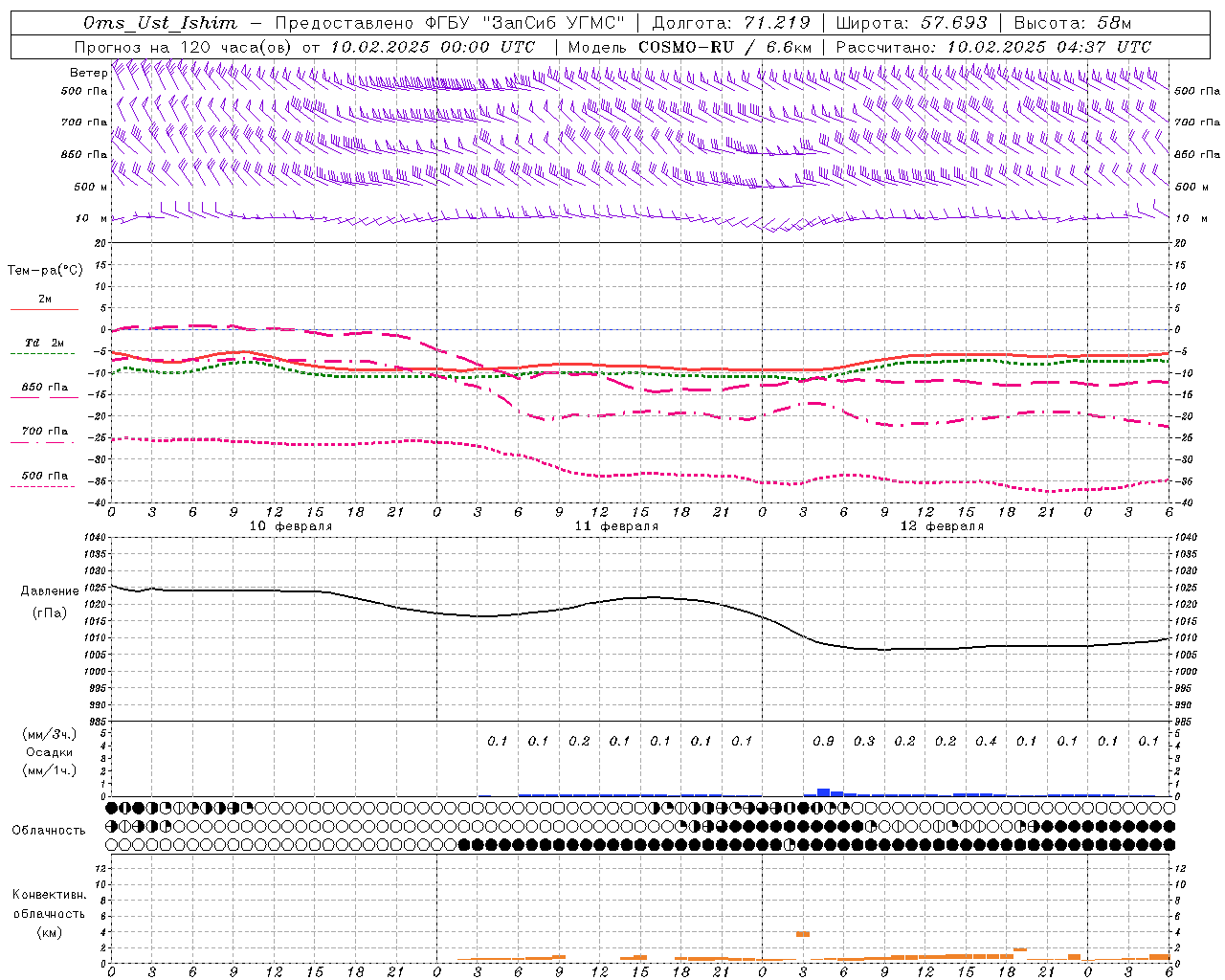Image resolution: width=1225 pixels, height=980 pixels.
Task: Click the 700 гПа temperature legend label
Action: (x=45, y=432)
